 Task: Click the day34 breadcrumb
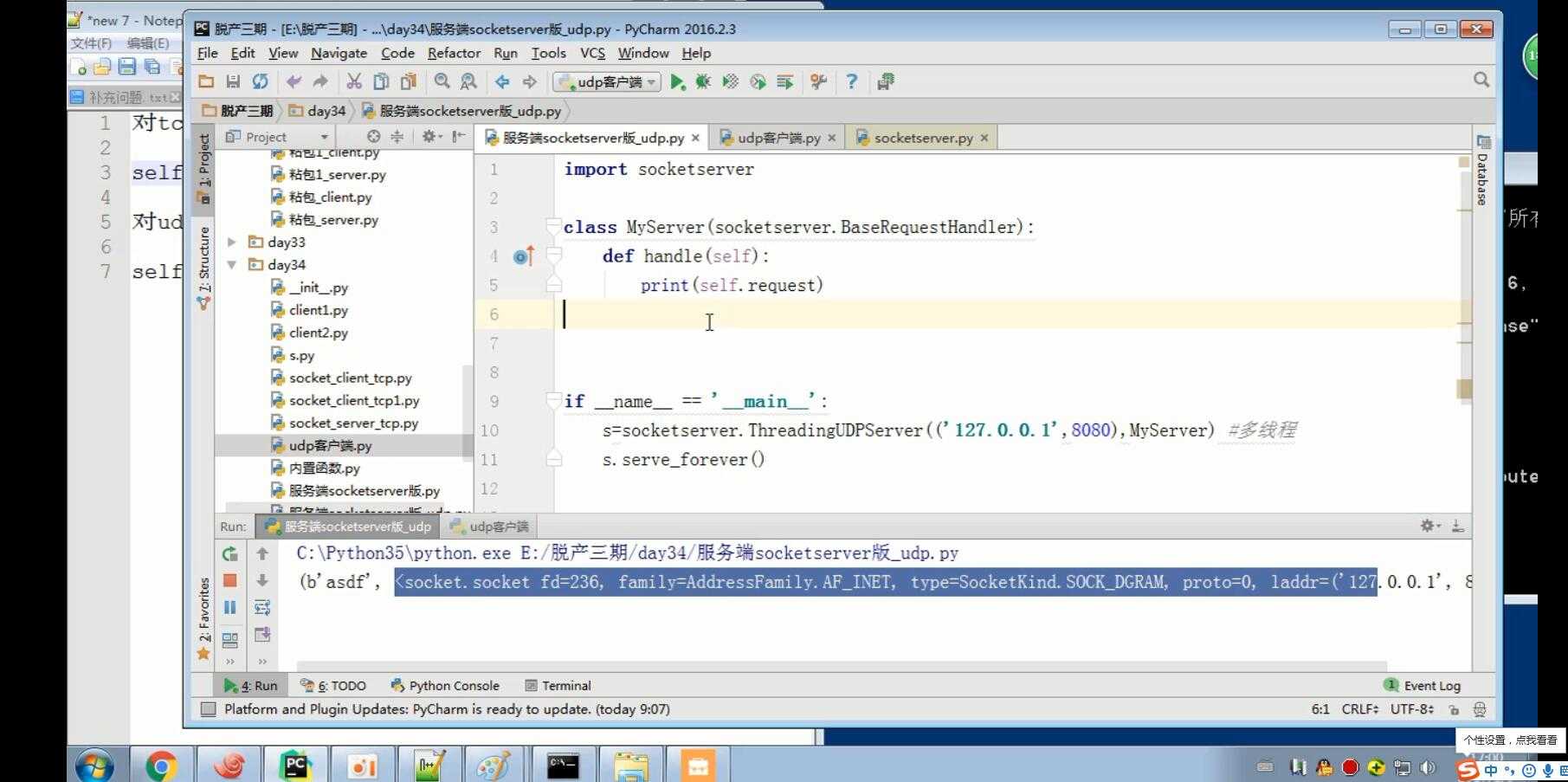(317, 111)
